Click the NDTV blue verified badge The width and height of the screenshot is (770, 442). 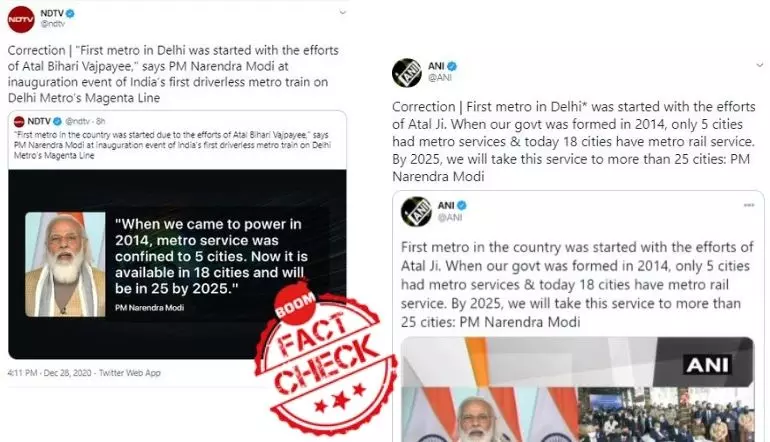click(70, 14)
